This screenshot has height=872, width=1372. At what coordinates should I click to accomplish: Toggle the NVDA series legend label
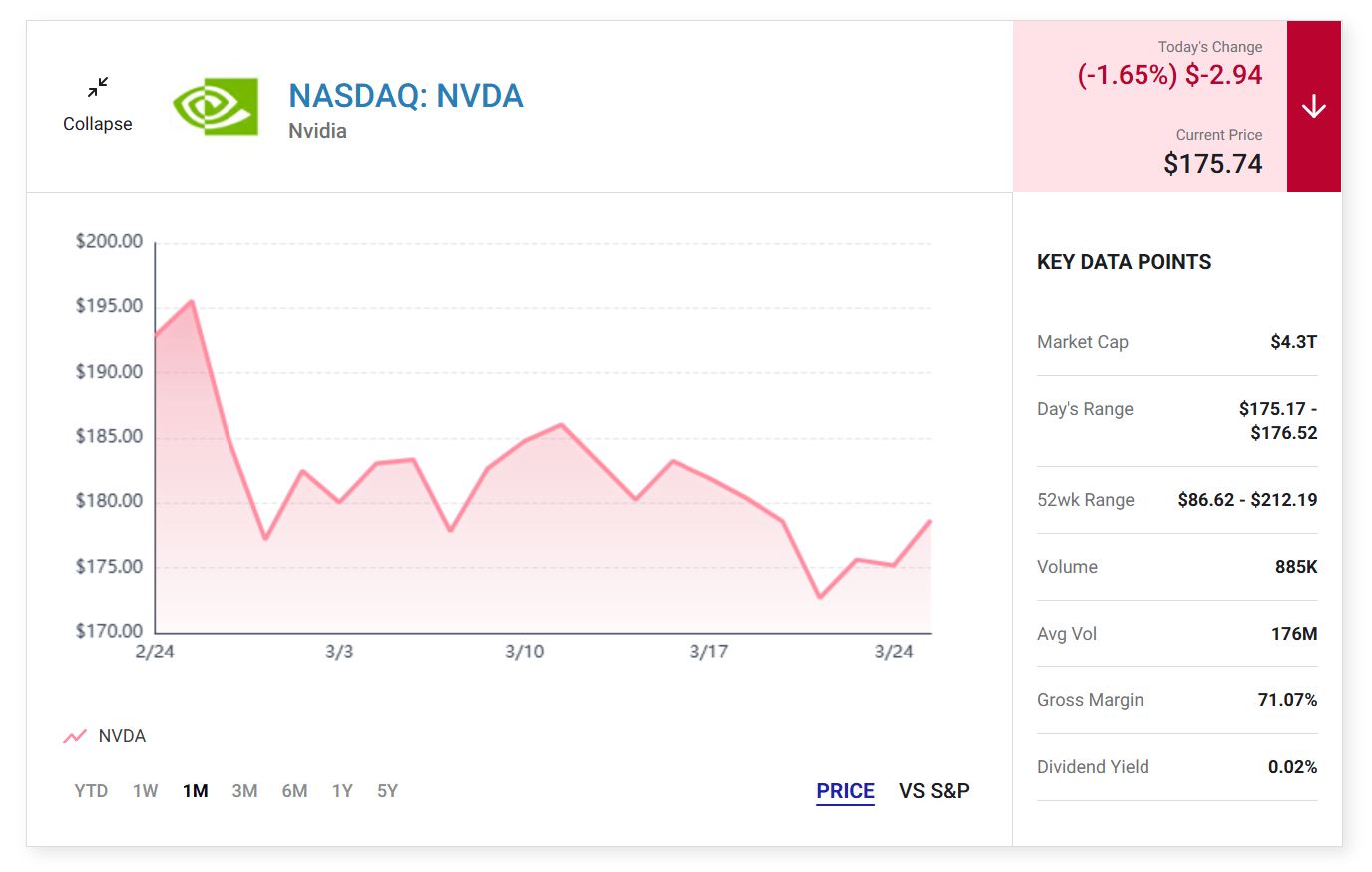122,736
